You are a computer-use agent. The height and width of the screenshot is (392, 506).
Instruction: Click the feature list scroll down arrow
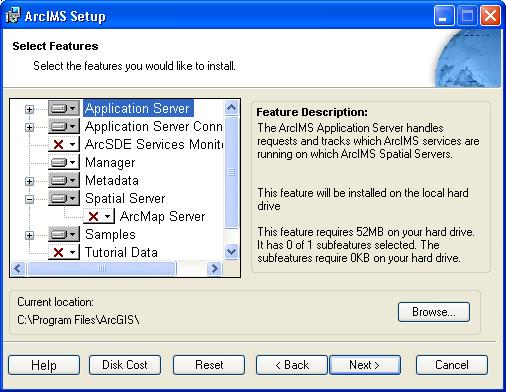231,251
